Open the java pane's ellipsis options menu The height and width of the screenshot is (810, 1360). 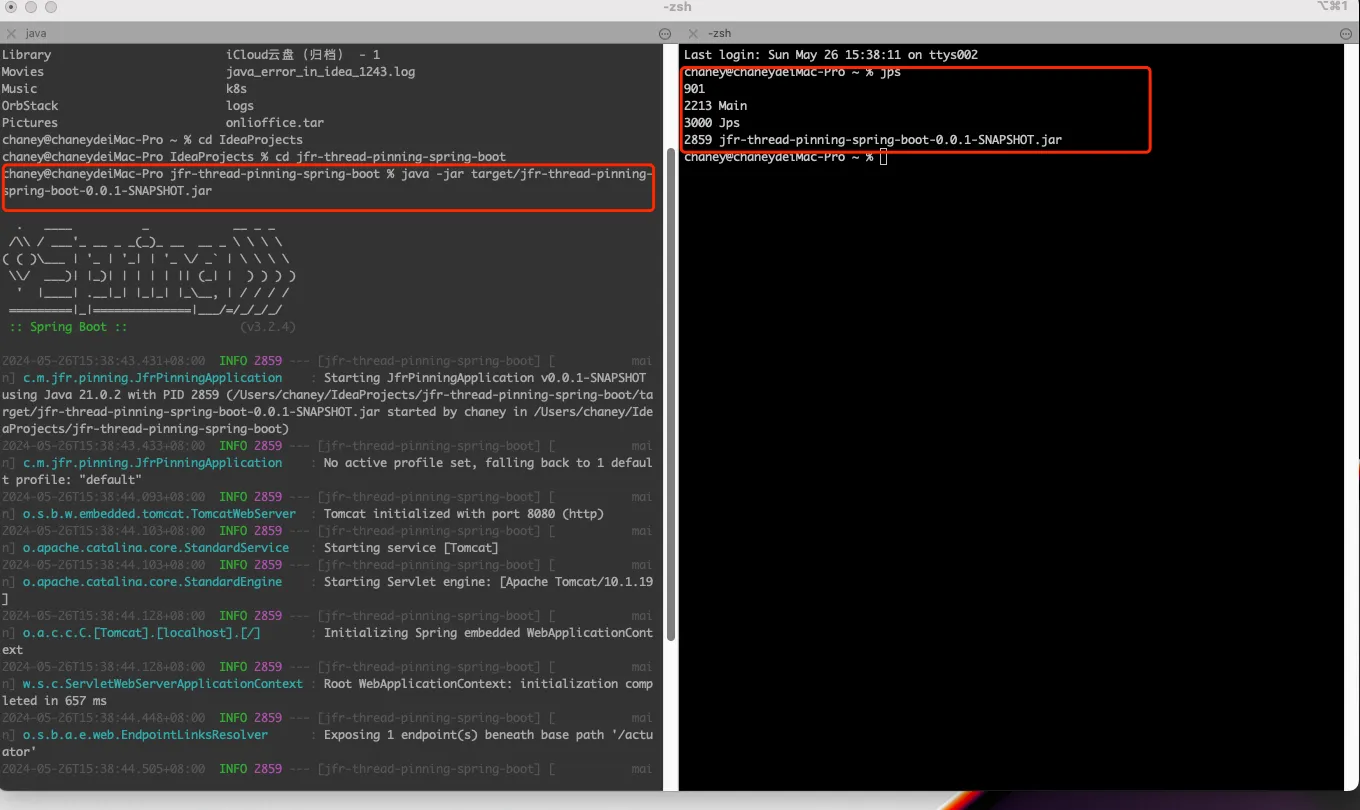click(x=665, y=33)
